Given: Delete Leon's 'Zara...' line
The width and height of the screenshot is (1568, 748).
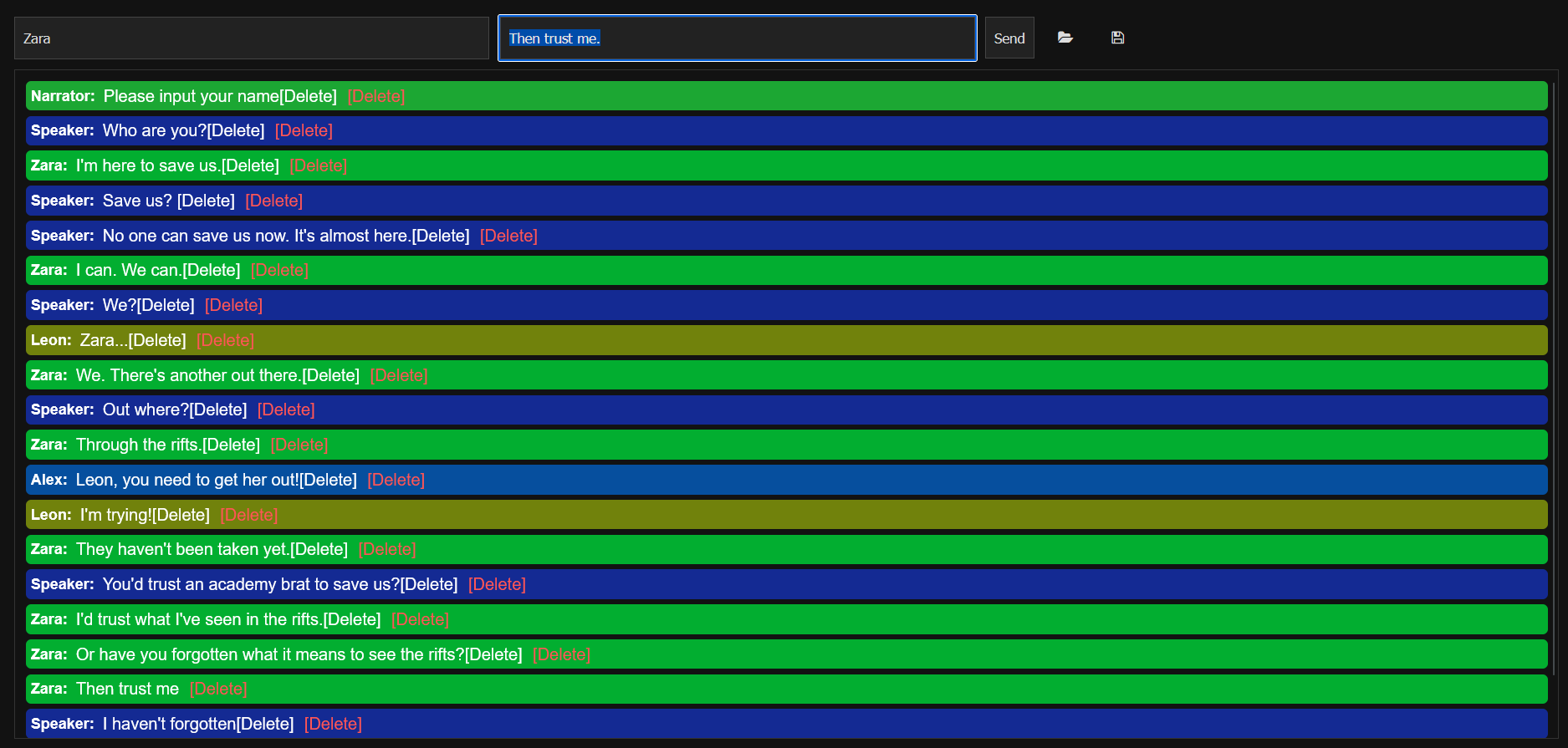Looking at the screenshot, I should click(x=225, y=340).
